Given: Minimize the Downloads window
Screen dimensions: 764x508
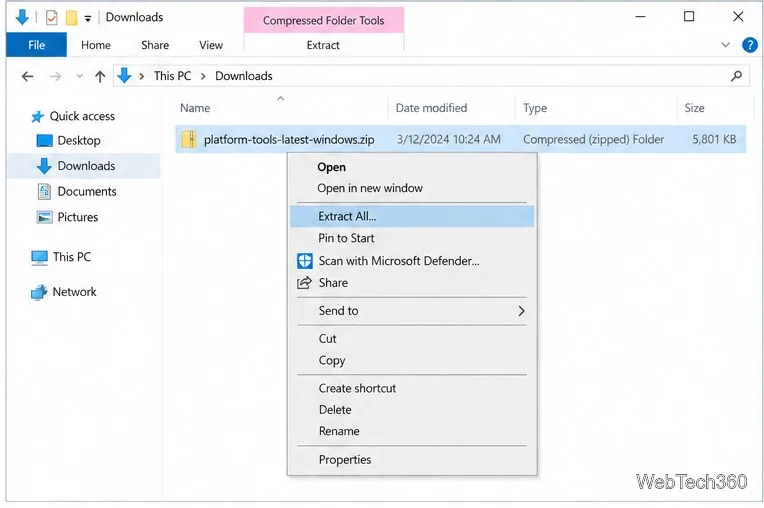Looking at the screenshot, I should pos(641,17).
